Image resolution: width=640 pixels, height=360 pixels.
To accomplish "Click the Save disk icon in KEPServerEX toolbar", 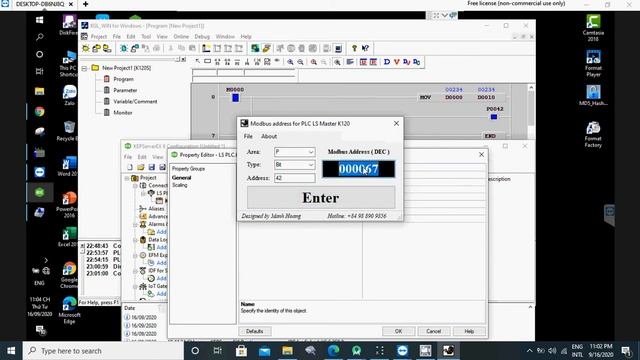I will pos(152,167).
